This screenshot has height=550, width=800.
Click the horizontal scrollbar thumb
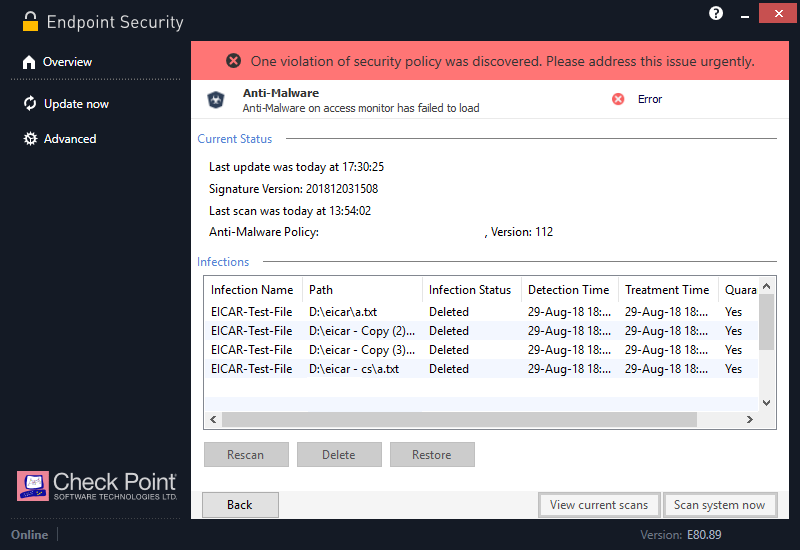459,419
